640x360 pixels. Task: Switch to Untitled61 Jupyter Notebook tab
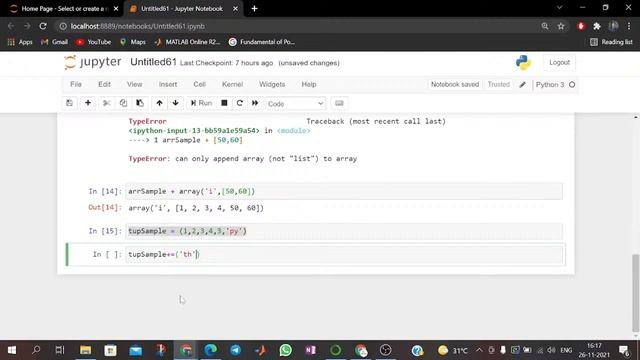(x=182, y=9)
